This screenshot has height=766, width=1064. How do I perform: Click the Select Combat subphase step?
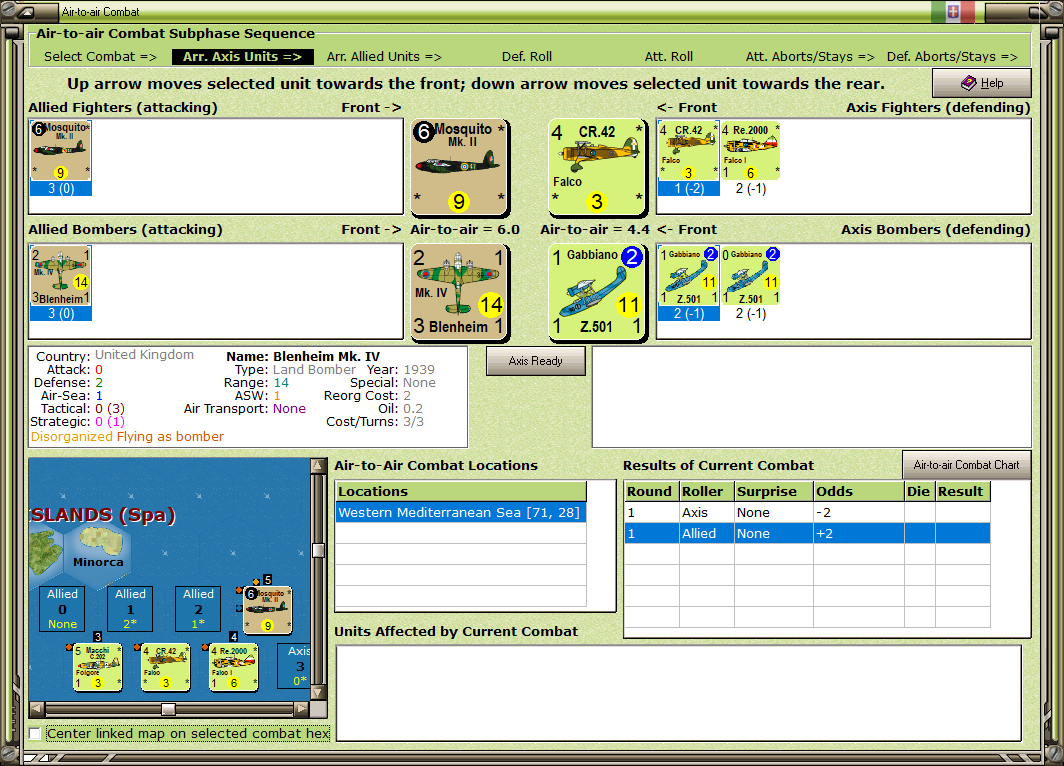[x=100, y=57]
